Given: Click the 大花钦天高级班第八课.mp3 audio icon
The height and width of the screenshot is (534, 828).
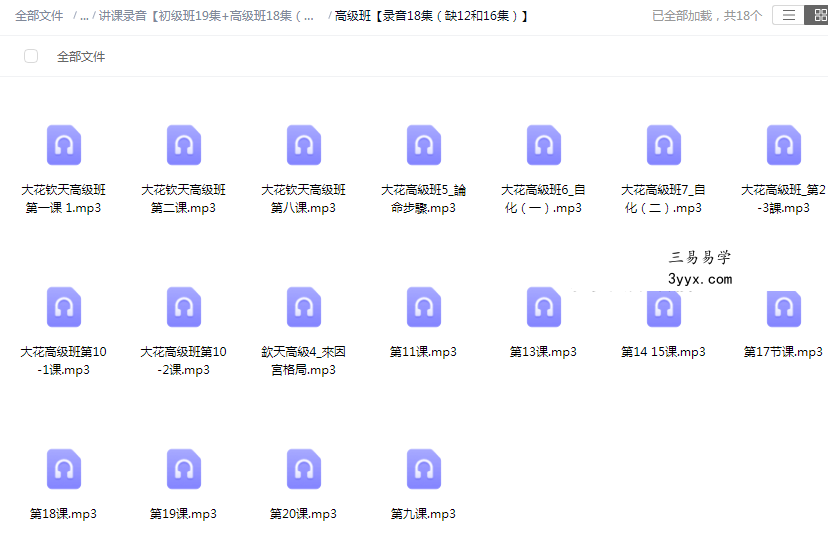Looking at the screenshot, I should point(304,145).
